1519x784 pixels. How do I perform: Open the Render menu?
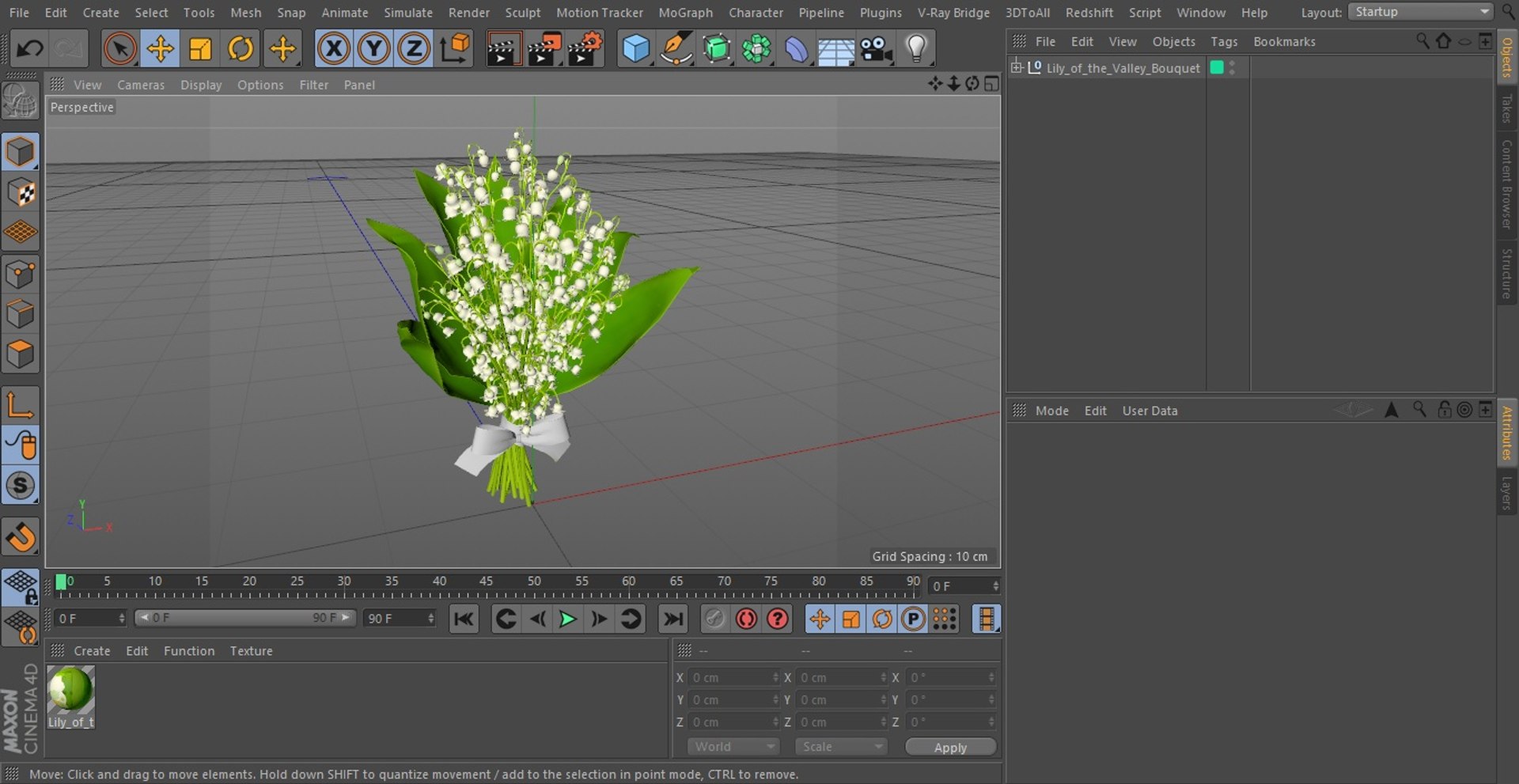(x=468, y=13)
